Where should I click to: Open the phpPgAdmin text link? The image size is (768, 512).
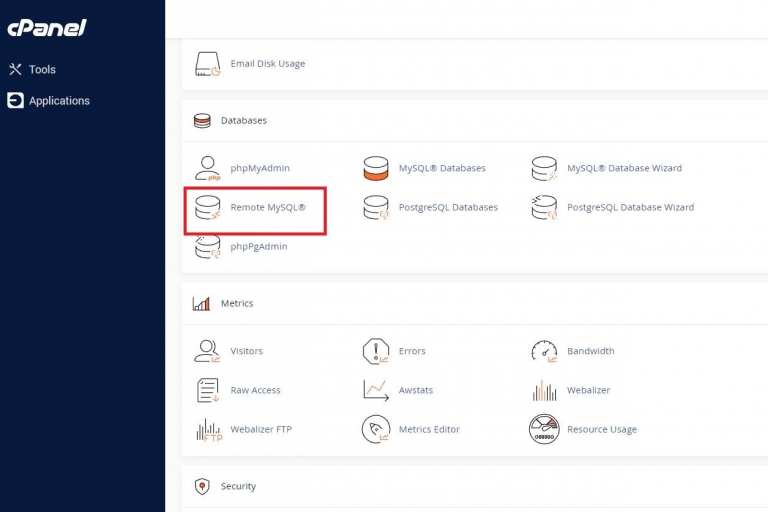259,246
